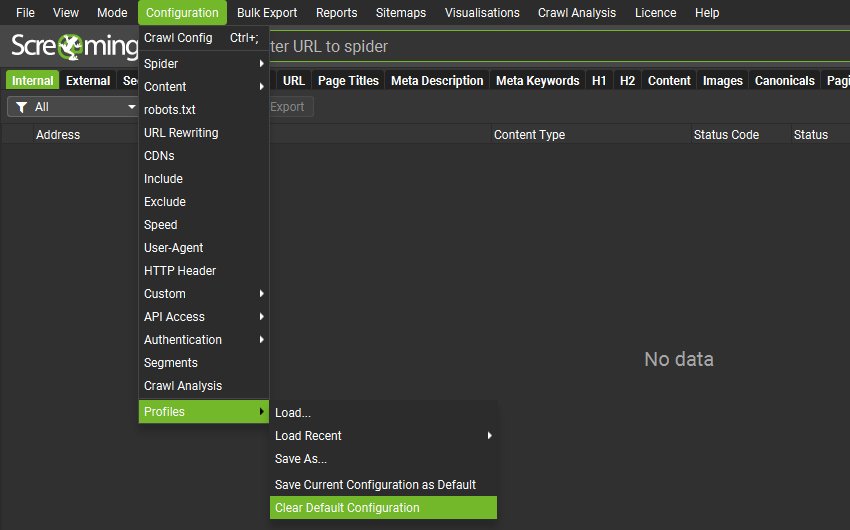
Task: Open the Help menu
Action: 707,12
